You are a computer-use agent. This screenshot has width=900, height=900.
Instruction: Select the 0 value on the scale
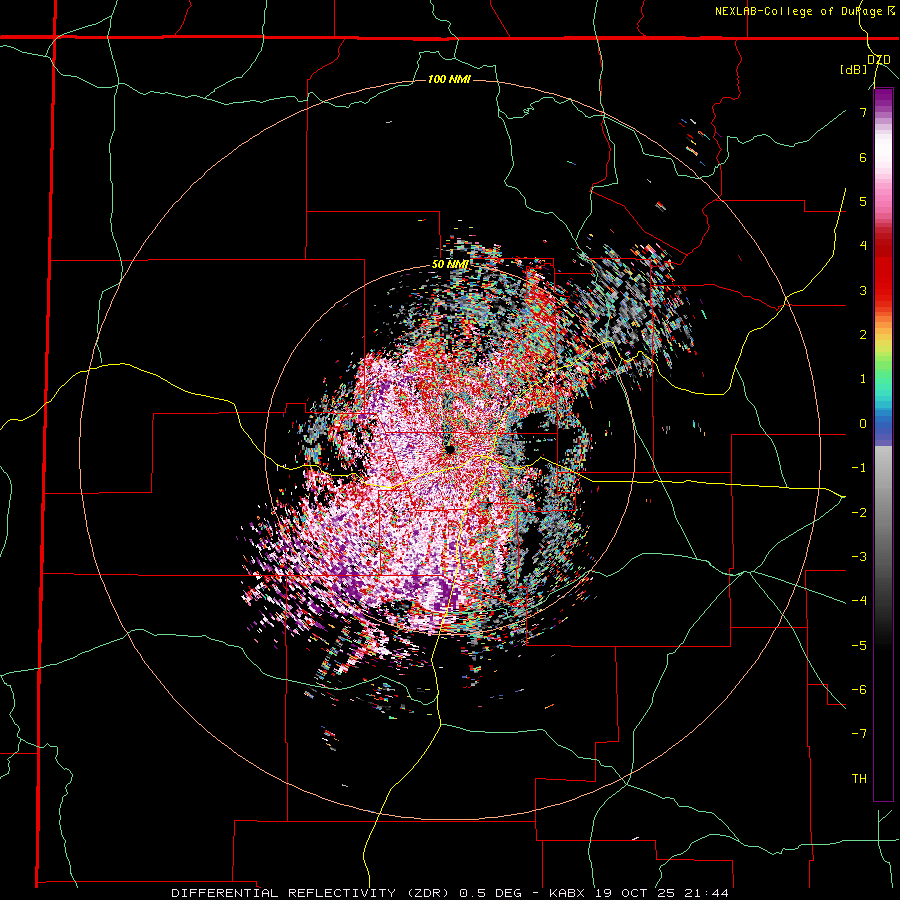863,424
